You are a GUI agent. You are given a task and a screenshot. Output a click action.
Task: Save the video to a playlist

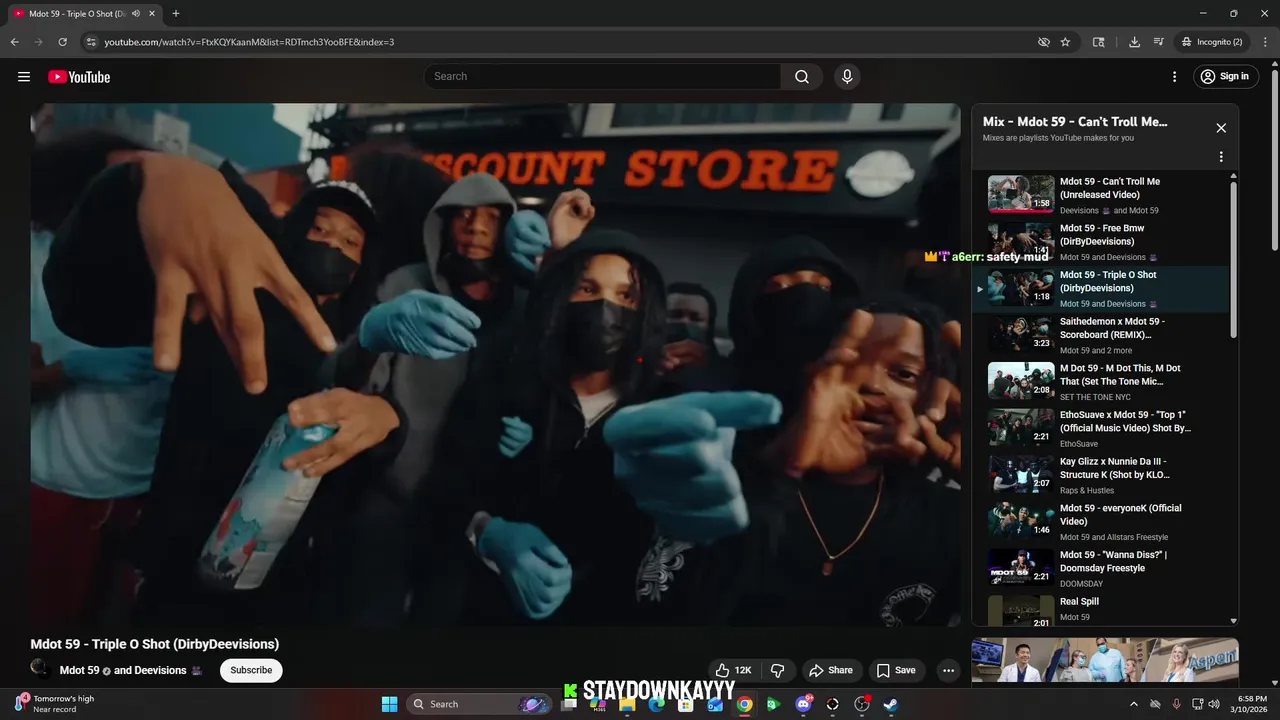pos(896,670)
